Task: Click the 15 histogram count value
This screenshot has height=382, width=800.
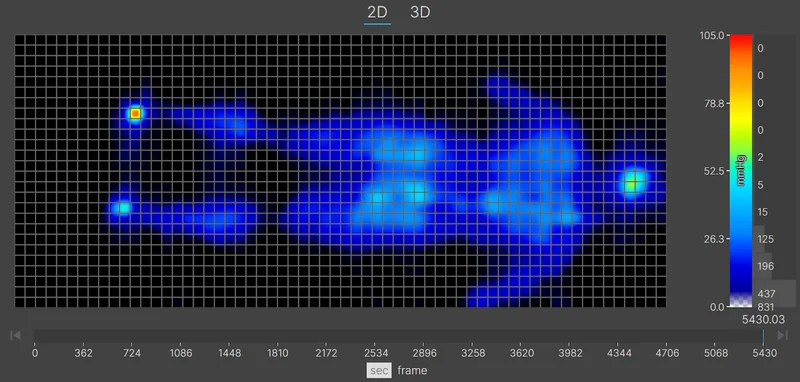Action: tap(764, 212)
